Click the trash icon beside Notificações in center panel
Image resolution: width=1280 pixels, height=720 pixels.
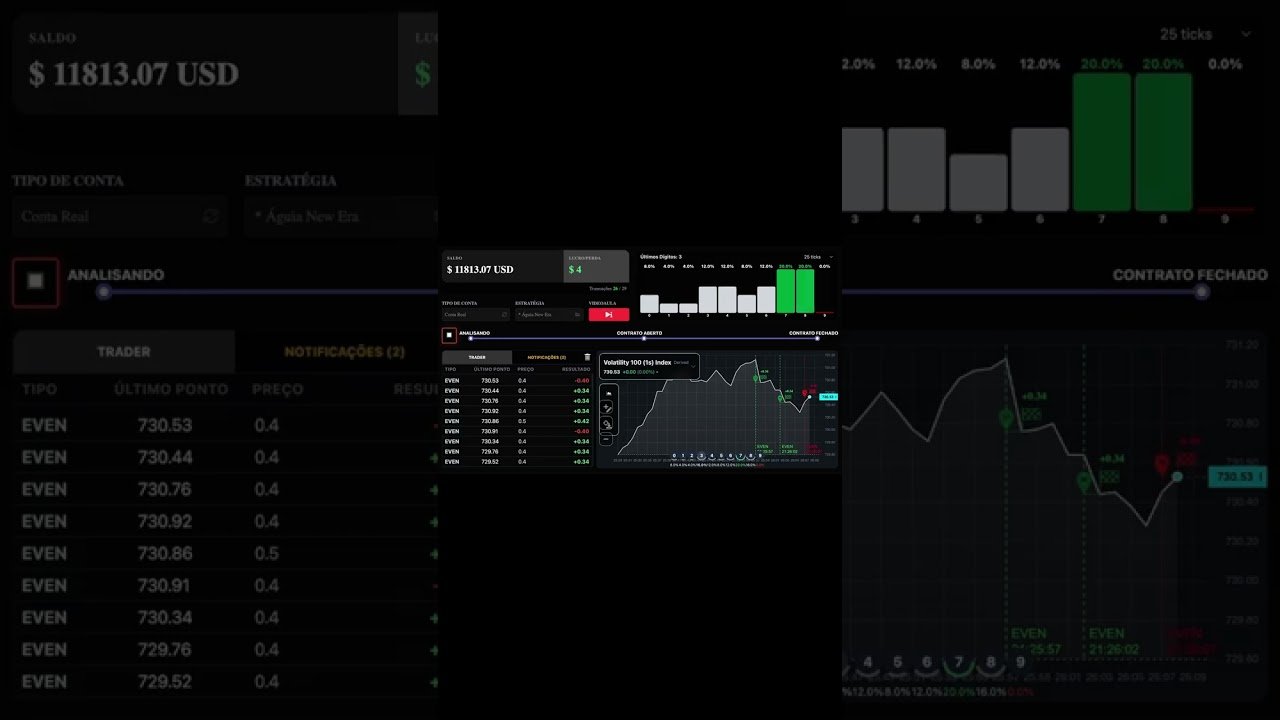pyautogui.click(x=587, y=357)
